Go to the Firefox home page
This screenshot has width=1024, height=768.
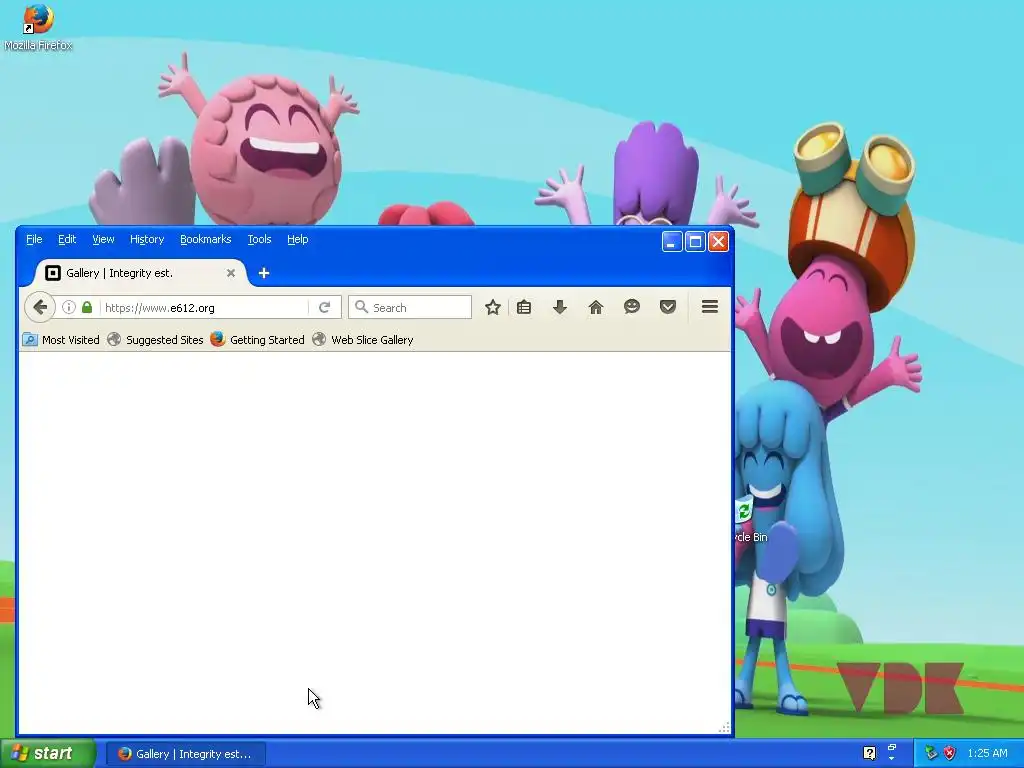(596, 307)
